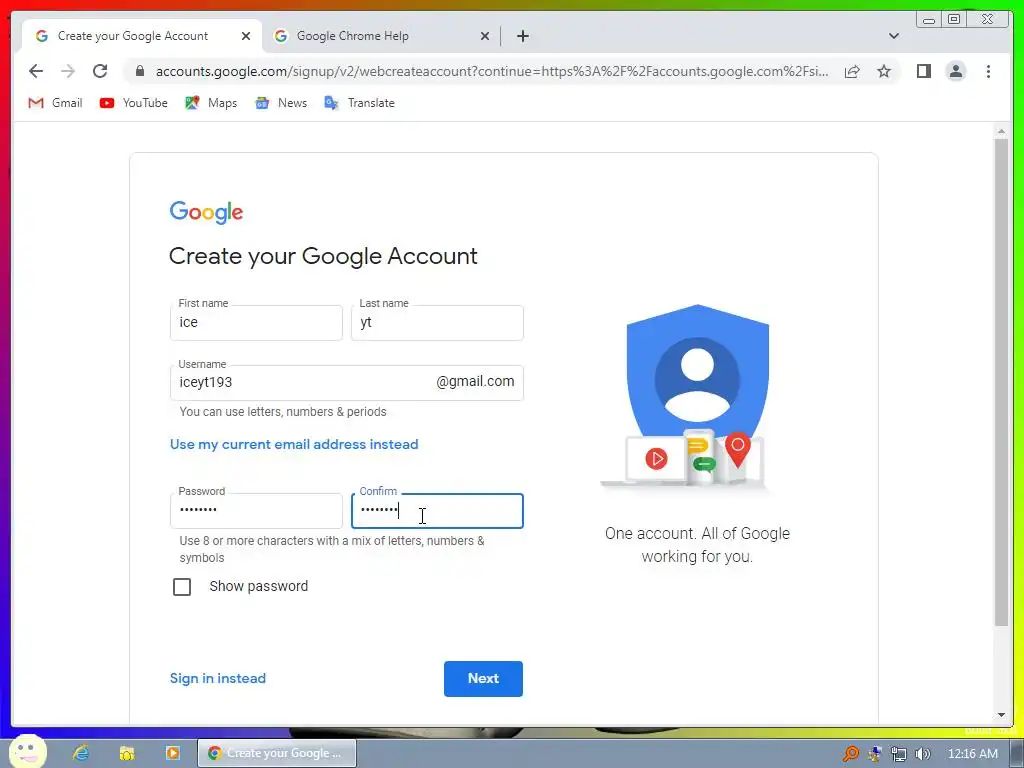This screenshot has width=1024, height=768.
Task: Click the scrollbar up arrow
Action: pyautogui.click(x=1001, y=133)
